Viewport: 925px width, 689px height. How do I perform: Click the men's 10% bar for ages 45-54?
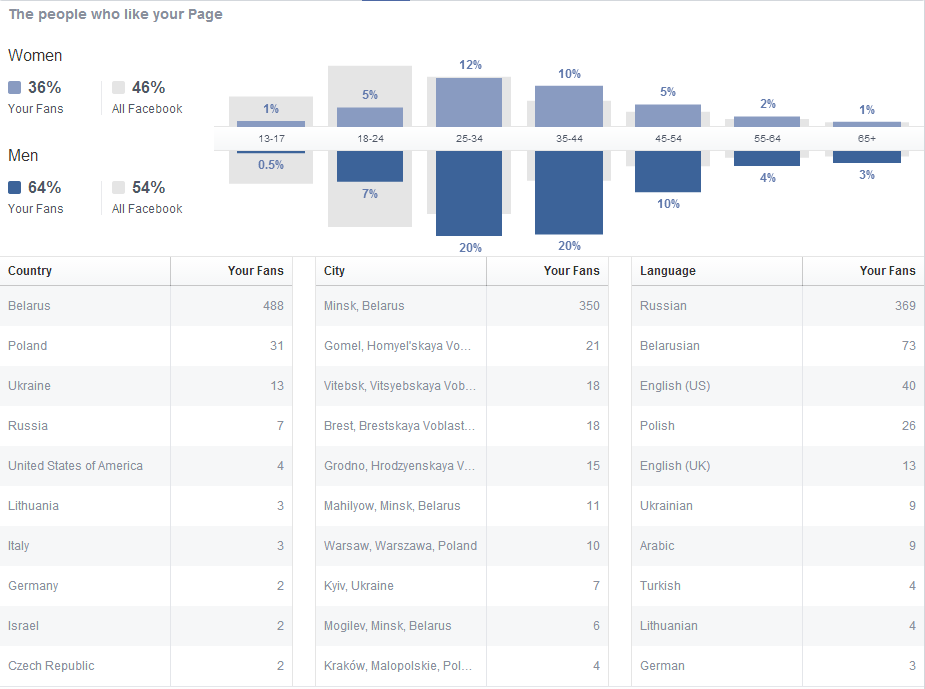668,171
